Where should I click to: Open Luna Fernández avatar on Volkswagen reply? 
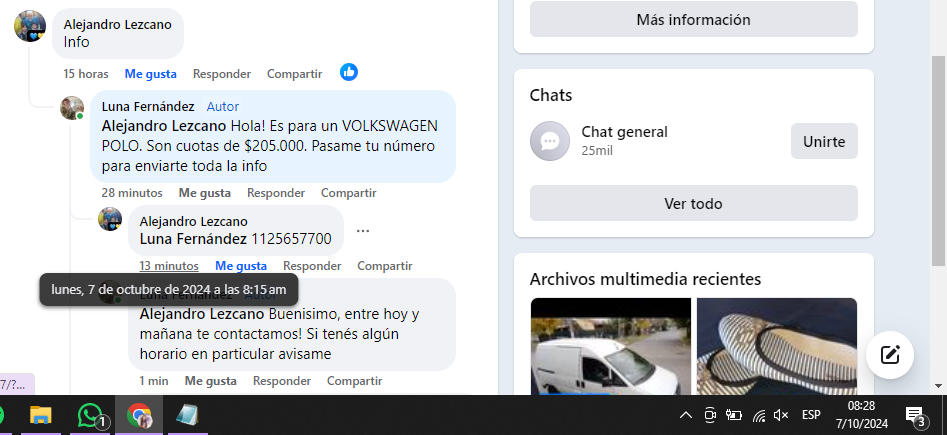pyautogui.click(x=72, y=108)
